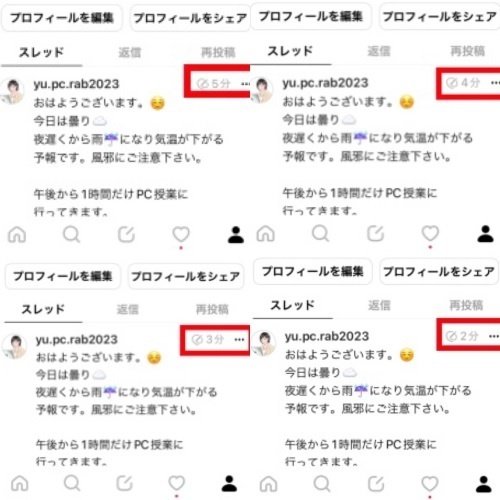Tap the heart activity icon in the top-left panel
Image resolution: width=500 pixels, height=500 pixels.
[181, 234]
